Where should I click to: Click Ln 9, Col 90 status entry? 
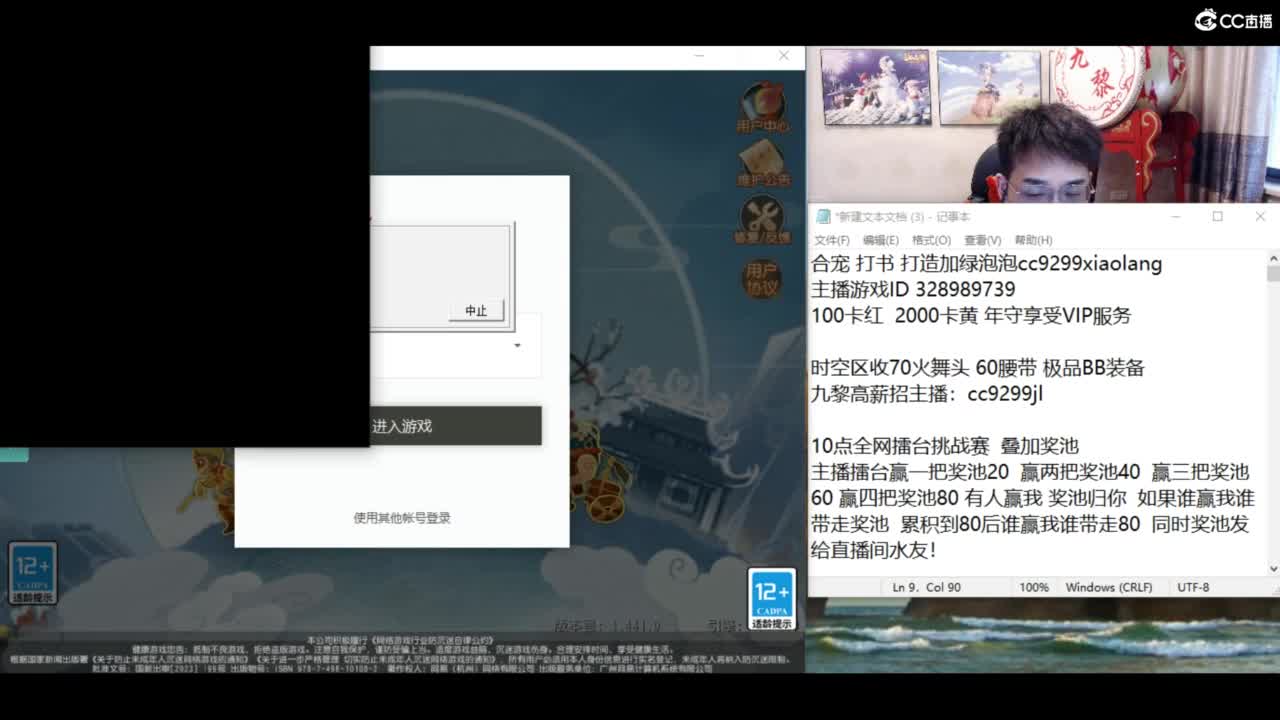coord(926,587)
